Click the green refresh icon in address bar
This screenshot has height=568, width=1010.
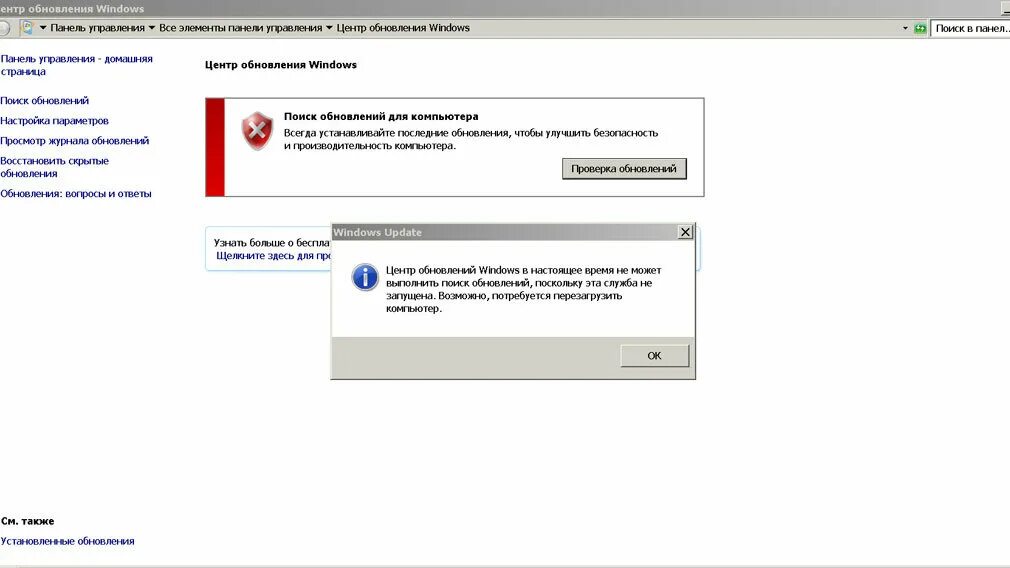[x=920, y=28]
